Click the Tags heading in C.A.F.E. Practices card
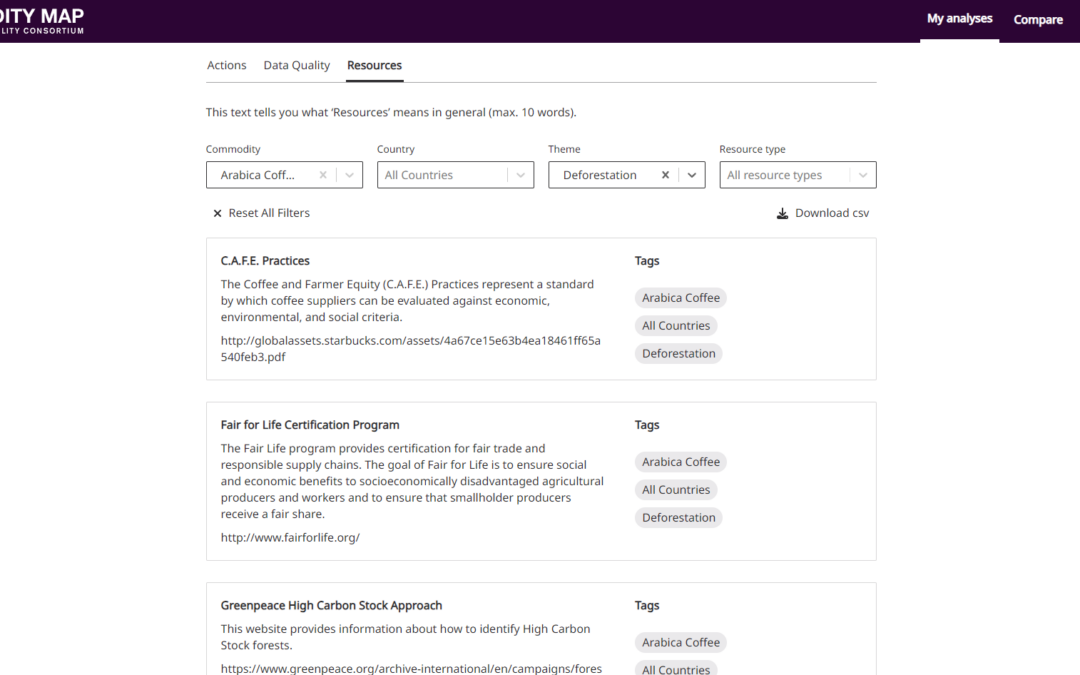 coord(647,261)
